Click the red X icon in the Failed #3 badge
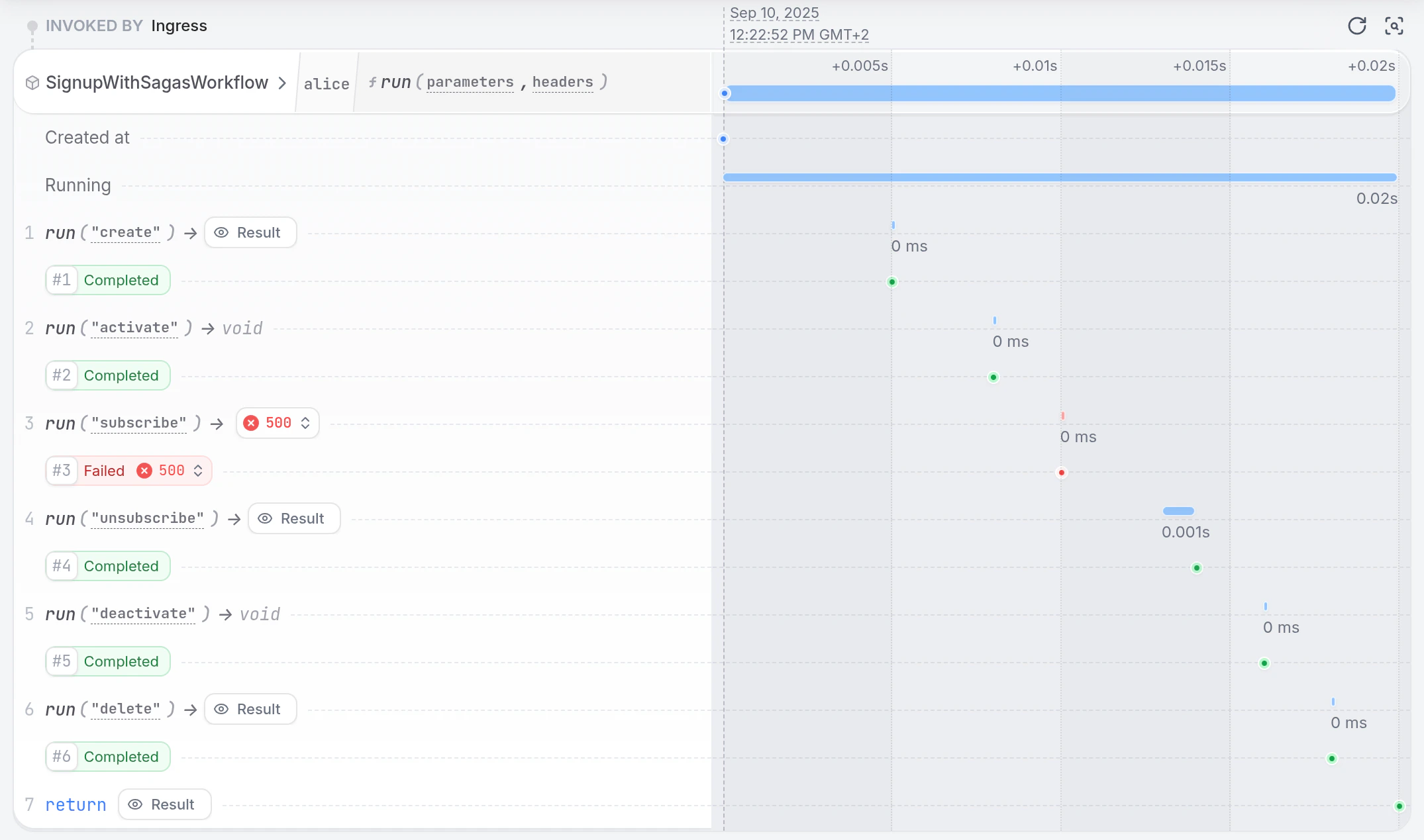The width and height of the screenshot is (1424, 840). (x=144, y=471)
